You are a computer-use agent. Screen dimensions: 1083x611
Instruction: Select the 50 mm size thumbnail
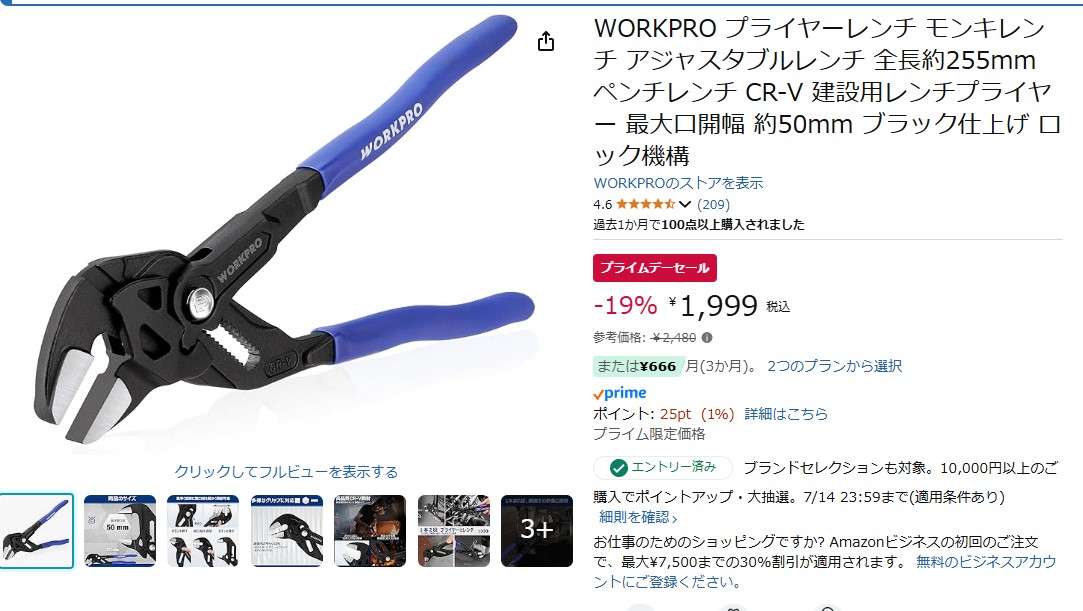click(120, 531)
